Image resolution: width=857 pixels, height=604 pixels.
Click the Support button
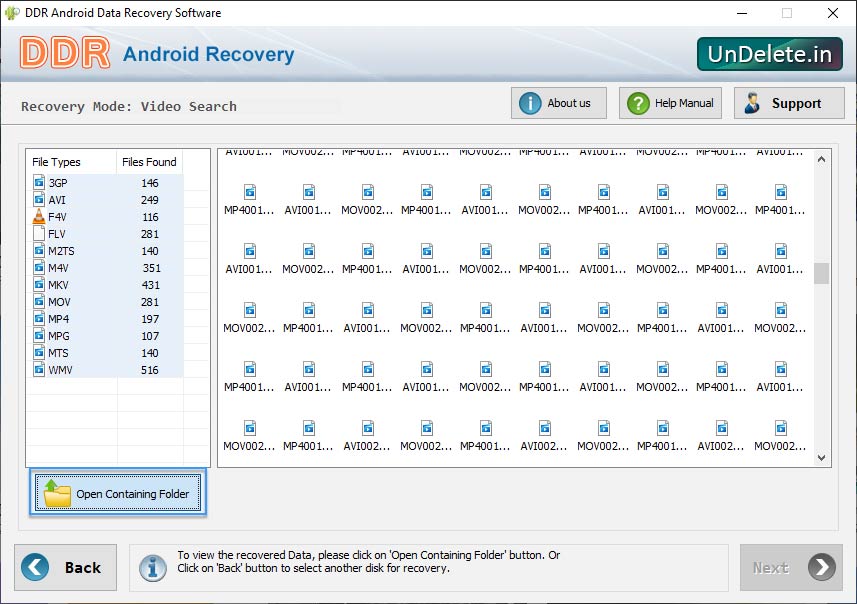click(789, 103)
